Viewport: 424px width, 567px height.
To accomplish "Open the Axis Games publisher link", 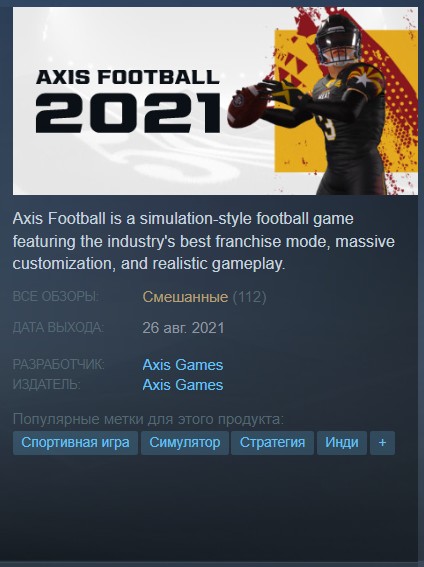I will point(183,385).
